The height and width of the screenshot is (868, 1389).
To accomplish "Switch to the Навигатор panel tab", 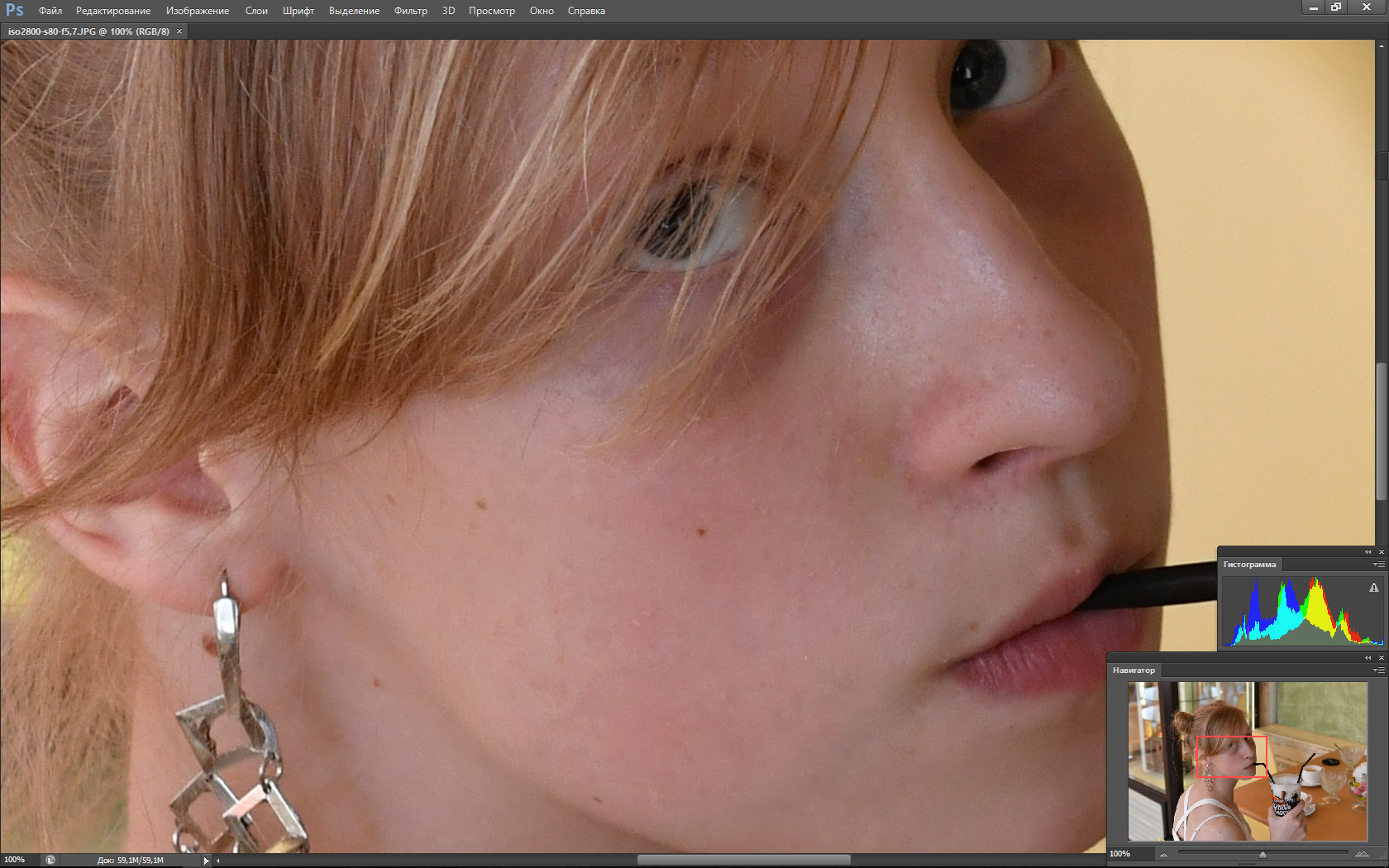I will click(1134, 670).
